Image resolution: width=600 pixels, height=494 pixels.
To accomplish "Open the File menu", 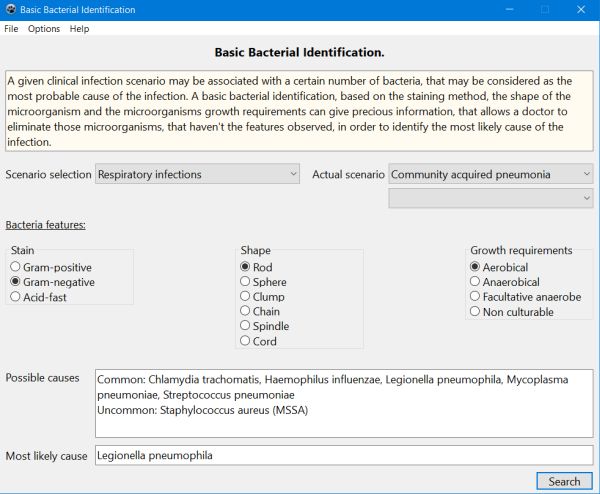I will [11, 29].
